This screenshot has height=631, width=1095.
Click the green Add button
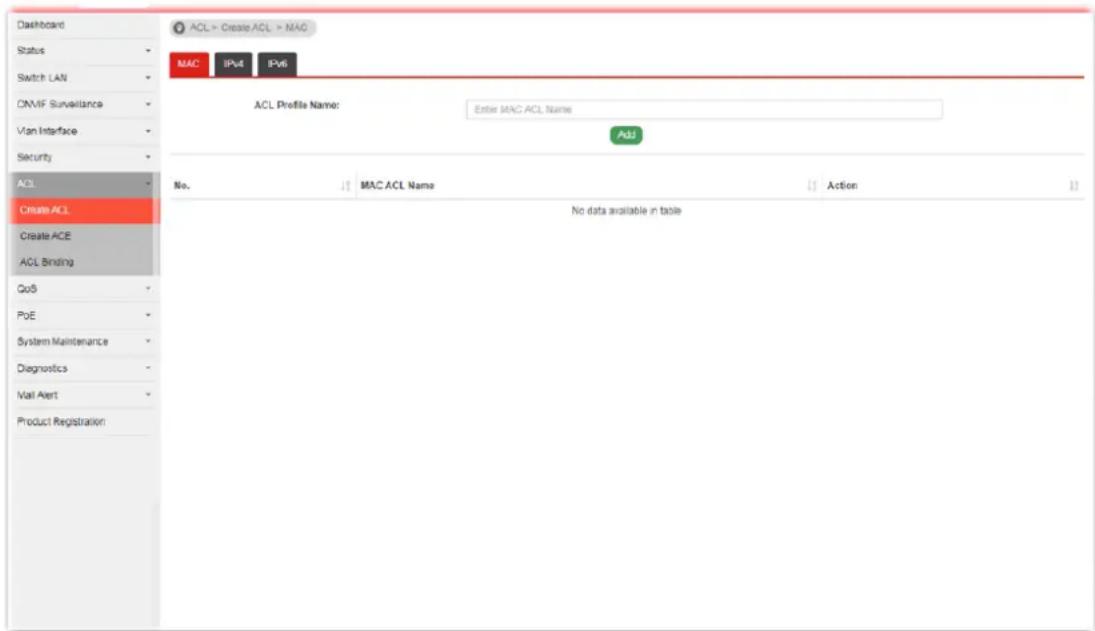point(626,135)
